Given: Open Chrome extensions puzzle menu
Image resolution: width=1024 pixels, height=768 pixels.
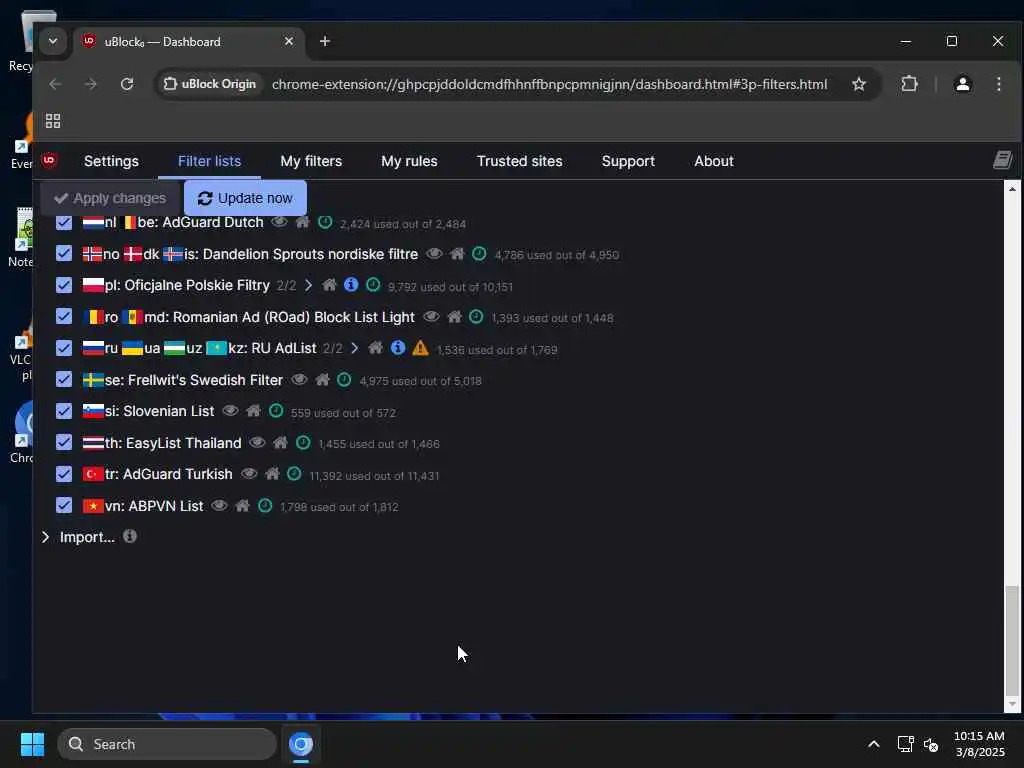Looking at the screenshot, I should [x=909, y=84].
